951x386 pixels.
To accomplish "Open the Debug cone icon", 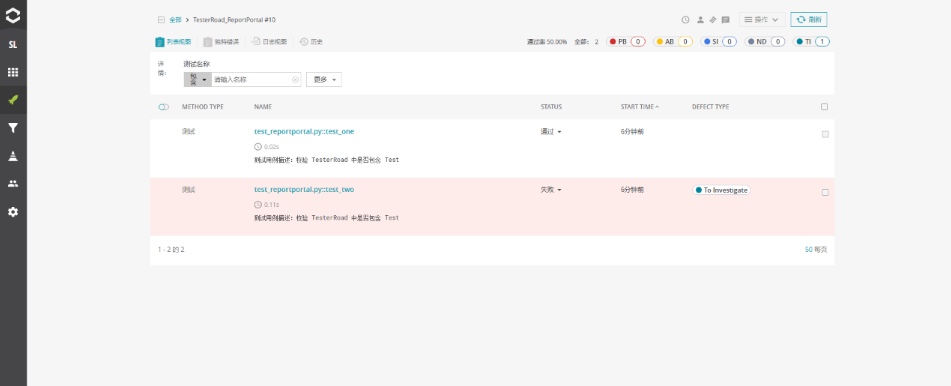I will pyautogui.click(x=13, y=156).
